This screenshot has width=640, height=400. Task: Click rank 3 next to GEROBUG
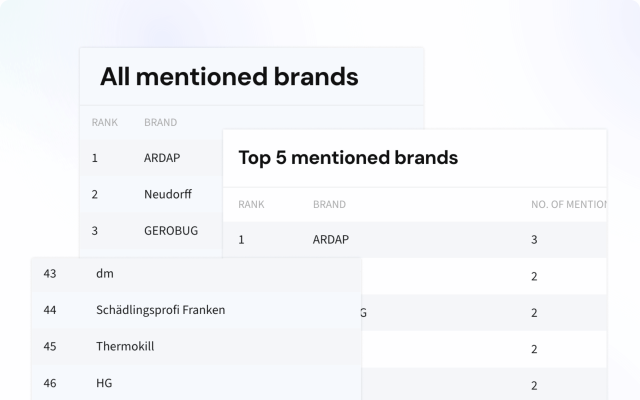click(95, 230)
